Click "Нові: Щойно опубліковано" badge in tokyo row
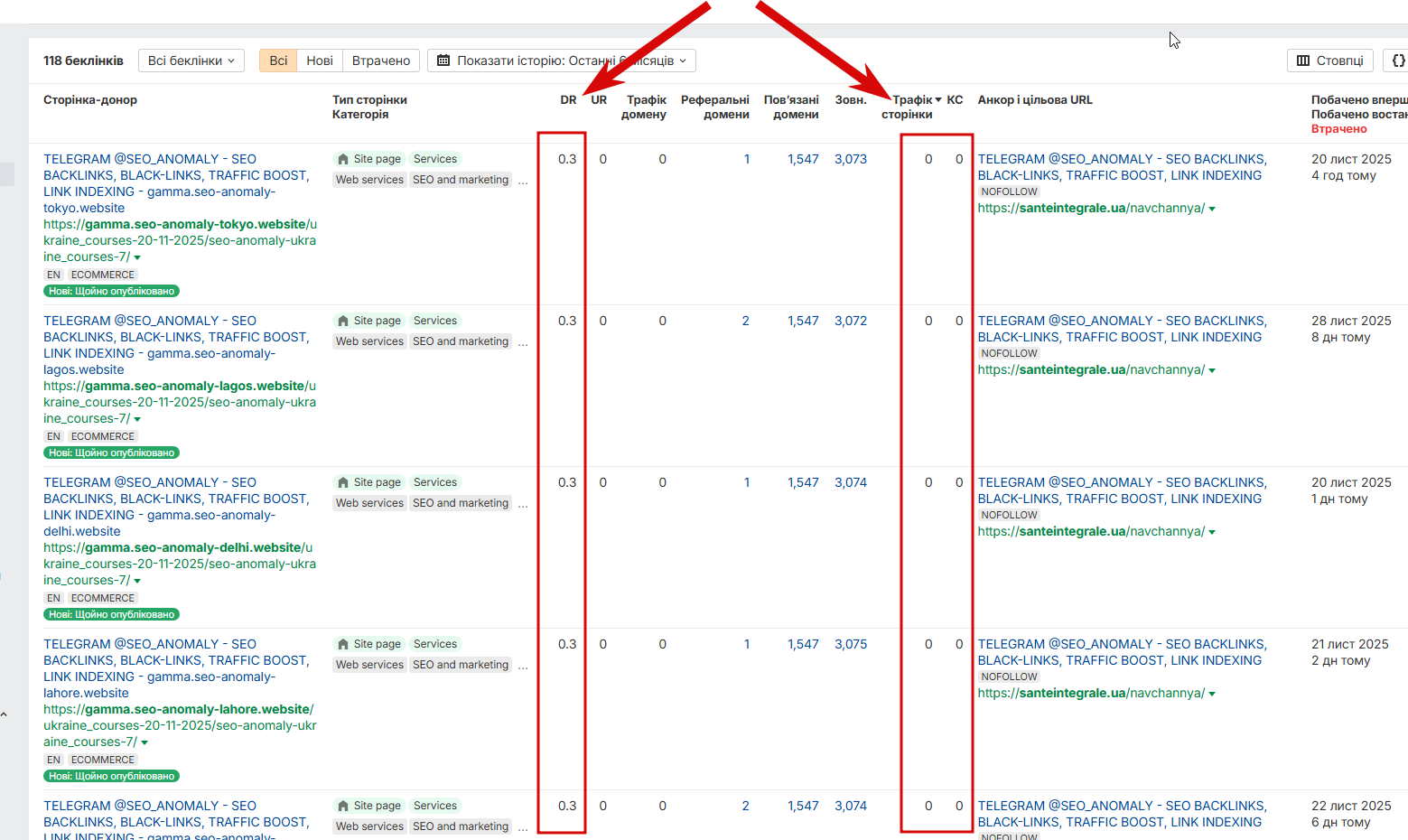This screenshot has width=1408, height=840. coord(112,292)
